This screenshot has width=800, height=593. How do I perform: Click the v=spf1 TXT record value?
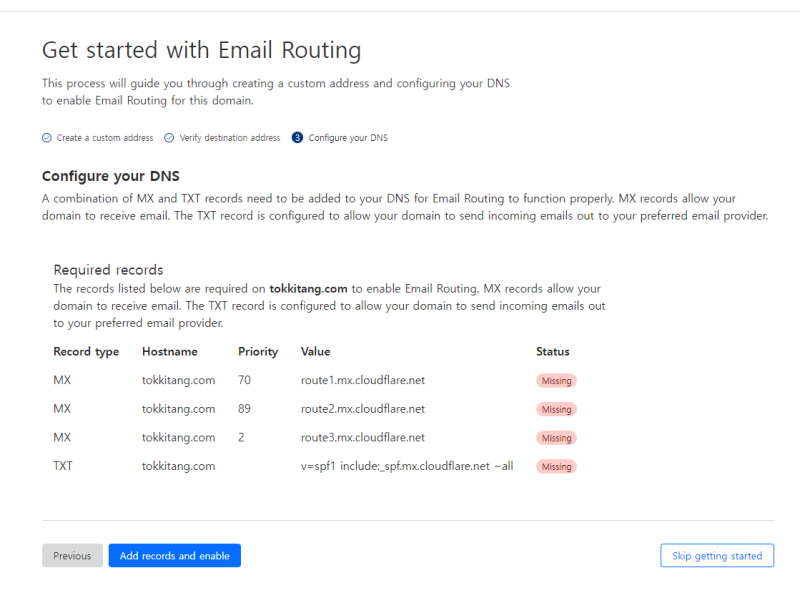(407, 466)
